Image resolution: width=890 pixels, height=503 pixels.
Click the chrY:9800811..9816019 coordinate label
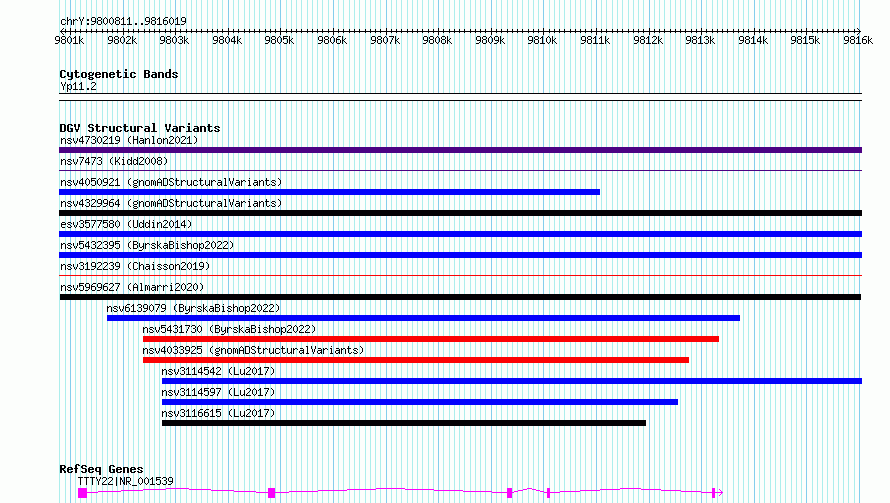click(x=123, y=21)
